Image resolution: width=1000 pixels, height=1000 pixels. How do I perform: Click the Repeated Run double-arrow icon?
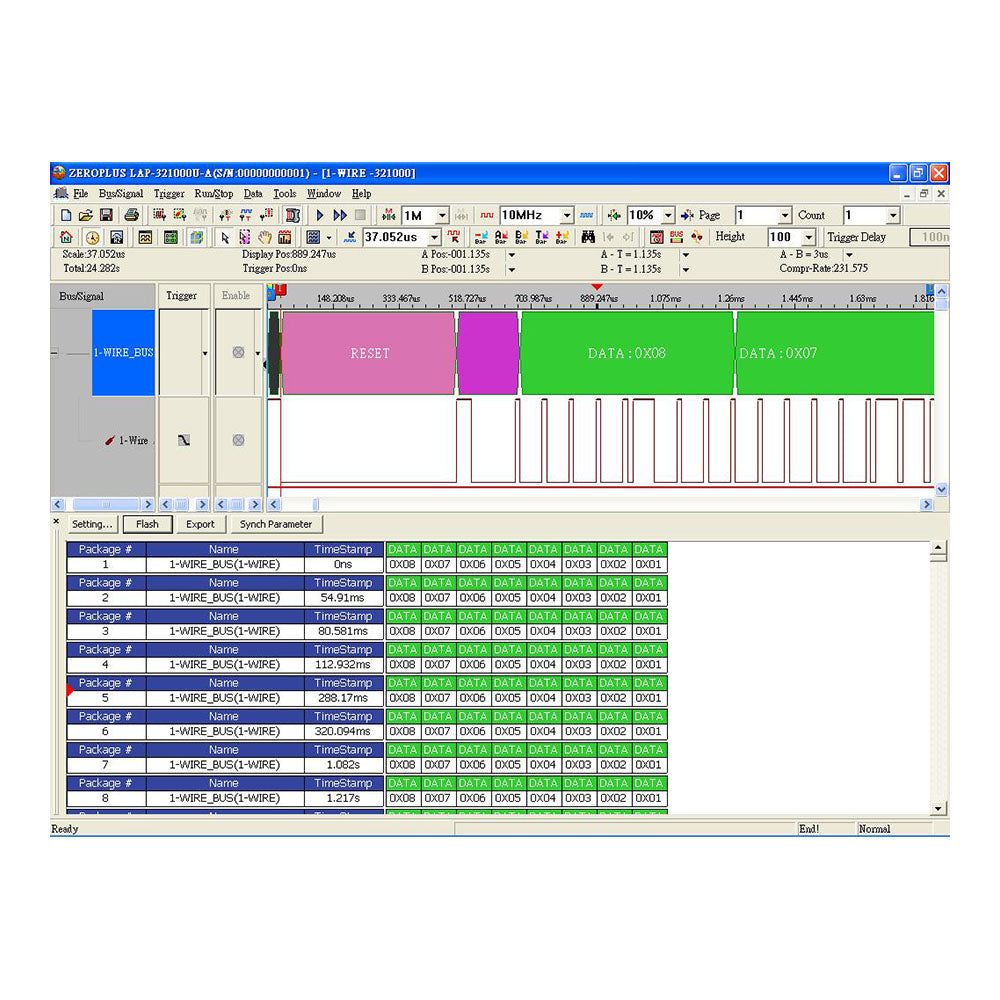pos(338,215)
